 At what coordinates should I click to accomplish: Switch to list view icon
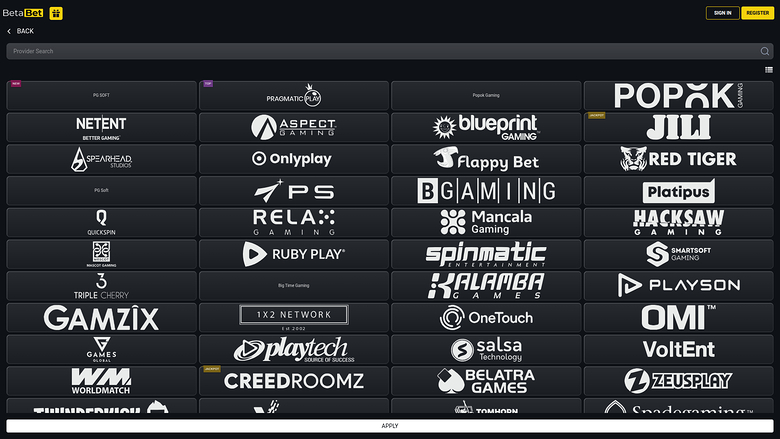click(x=769, y=70)
